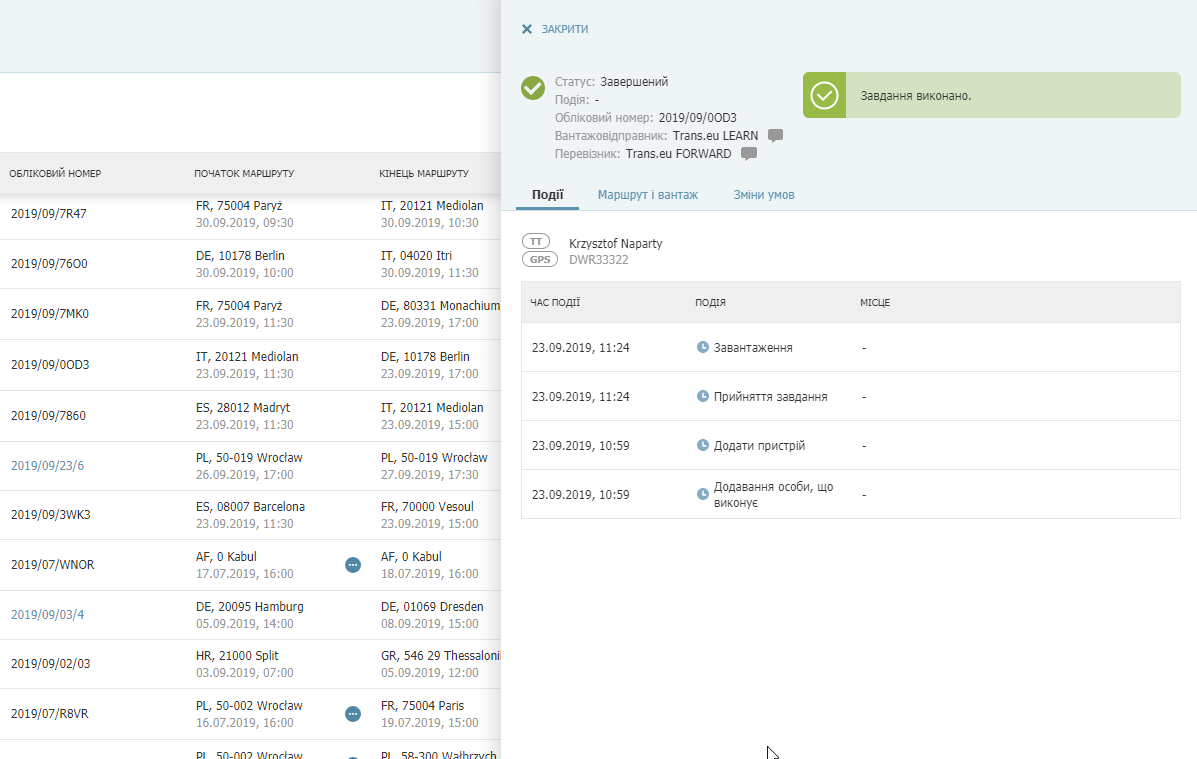Screen dimensions: 1197x759
Task: Click the checkmark icon in the Завдання виконано notification
Action: point(824,95)
